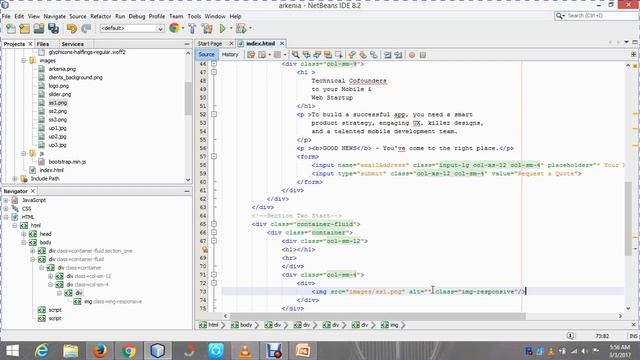This screenshot has width=640, height=360.
Task: Click the Toggle Bookmark icon
Action: [374, 55]
